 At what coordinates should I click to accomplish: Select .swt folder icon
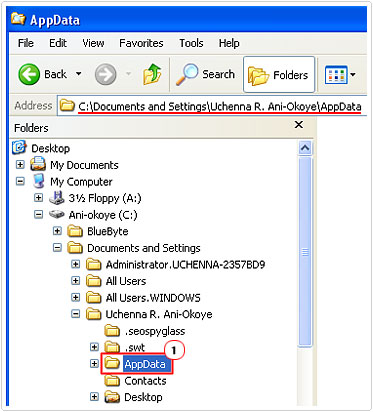click(112, 347)
